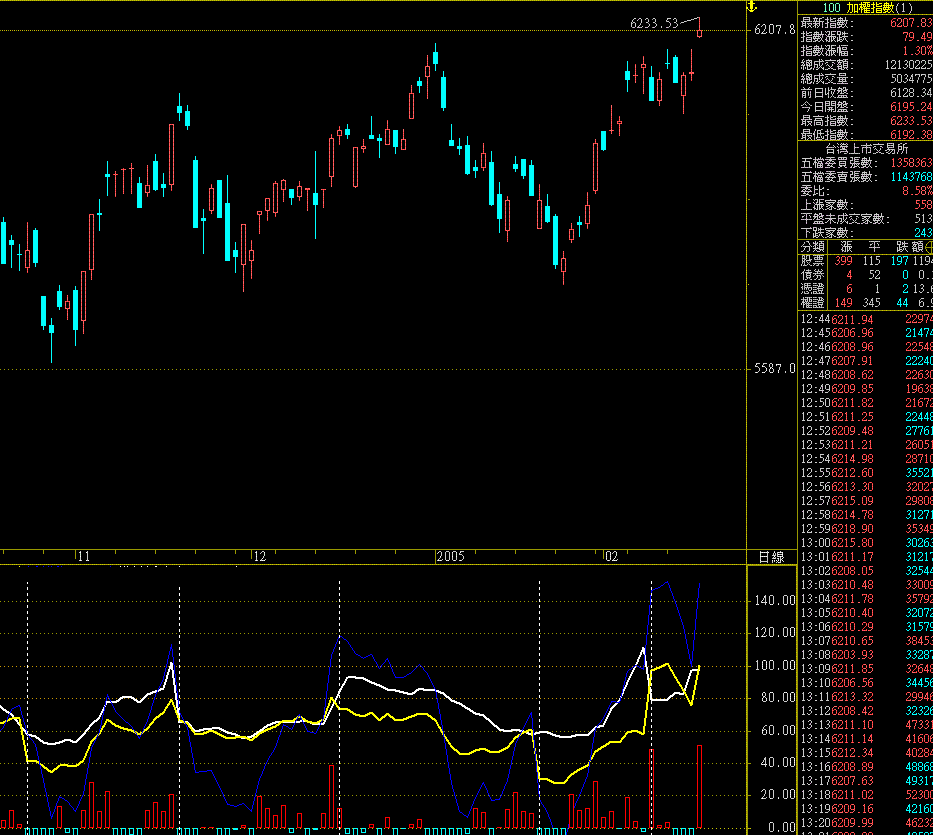Image resolution: width=933 pixels, height=835 pixels.
Task: Click the 100.00 level on indicator axis
Action: click(x=774, y=666)
